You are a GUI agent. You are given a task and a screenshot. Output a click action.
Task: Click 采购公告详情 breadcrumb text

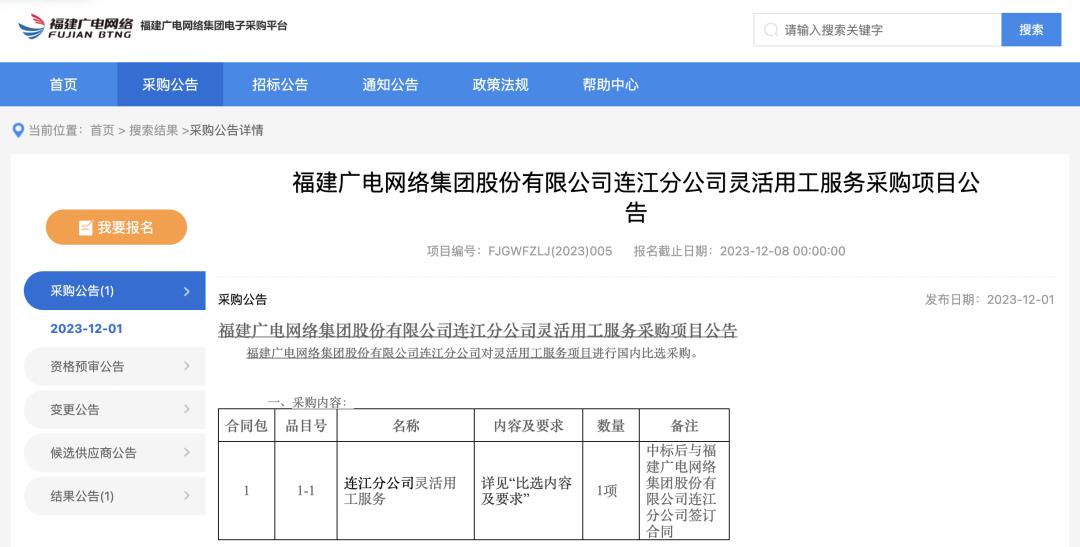227,130
